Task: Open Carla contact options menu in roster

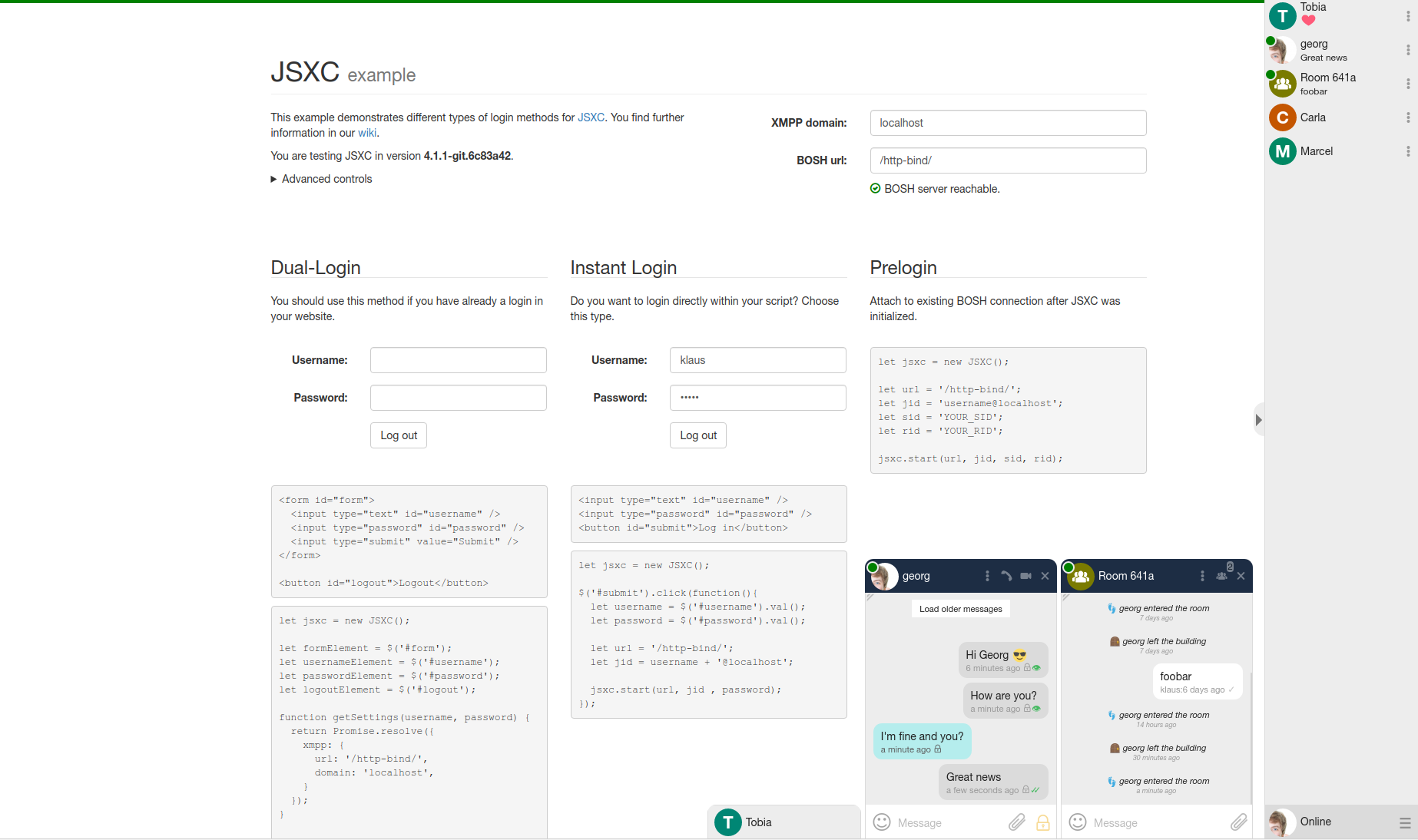Action: (x=1408, y=117)
